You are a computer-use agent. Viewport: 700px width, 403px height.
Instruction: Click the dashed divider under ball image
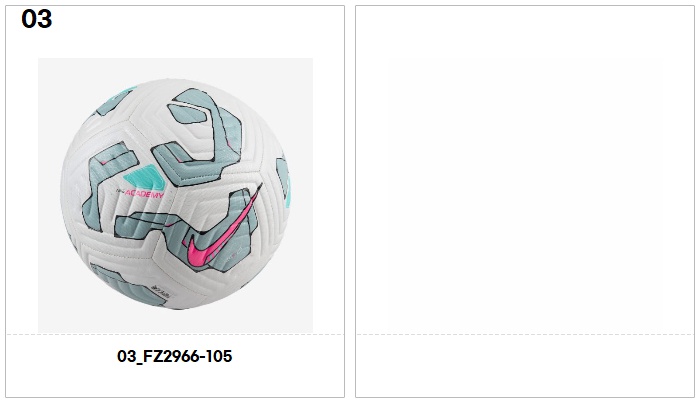[175, 334]
